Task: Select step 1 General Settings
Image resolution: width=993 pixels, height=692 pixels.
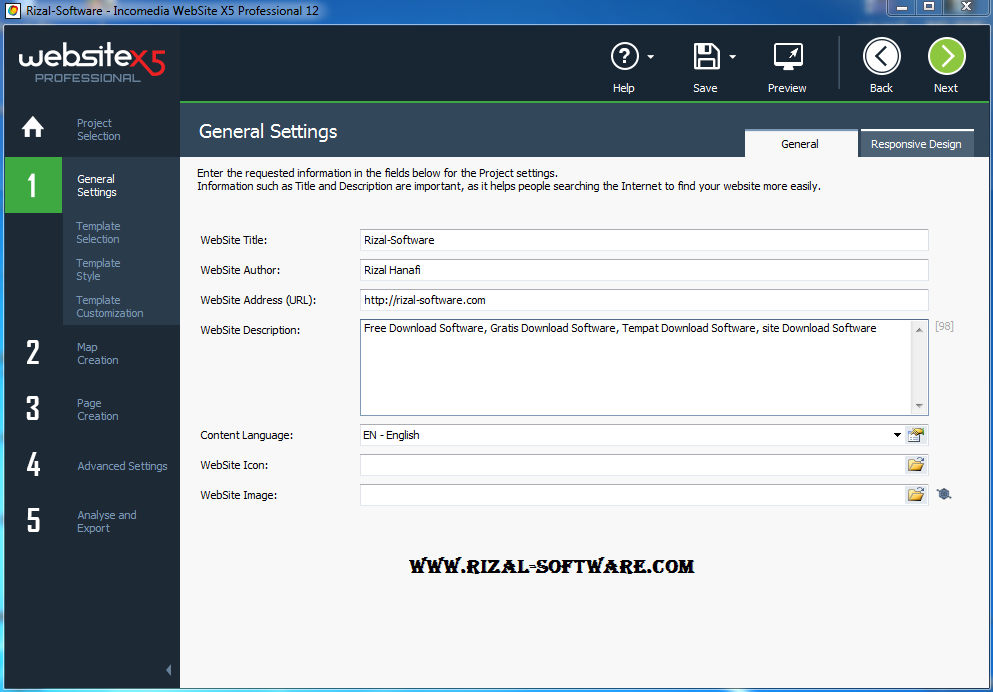Action: tap(92, 185)
